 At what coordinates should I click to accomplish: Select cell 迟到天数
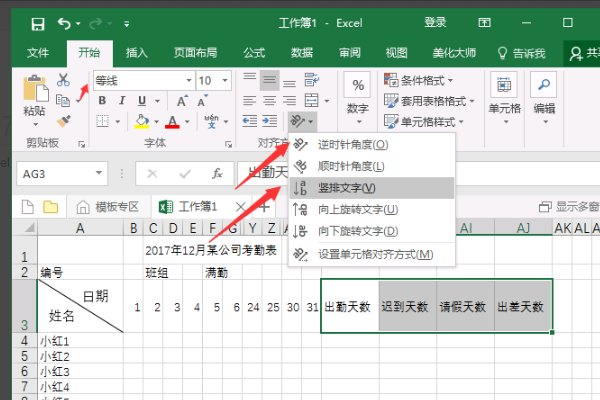coord(407,306)
